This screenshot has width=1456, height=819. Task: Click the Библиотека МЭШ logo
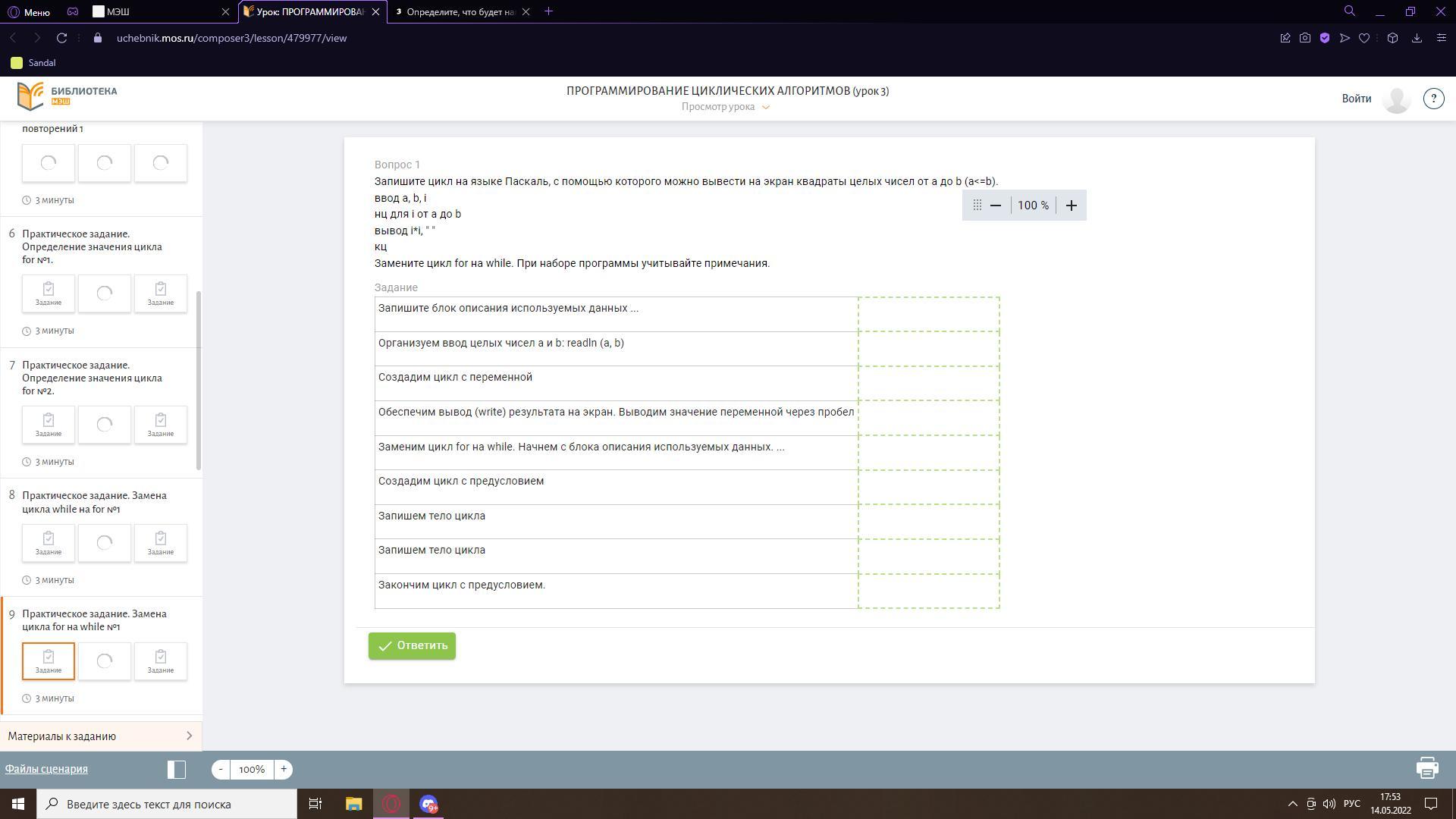pyautogui.click(x=67, y=96)
